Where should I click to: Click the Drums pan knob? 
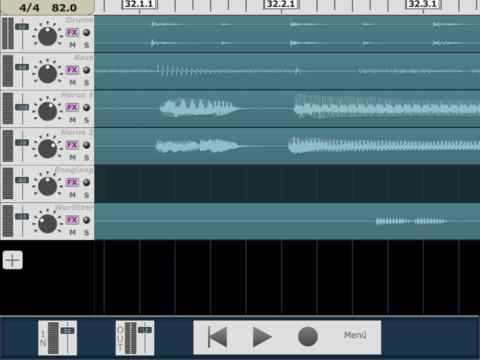tap(47, 36)
